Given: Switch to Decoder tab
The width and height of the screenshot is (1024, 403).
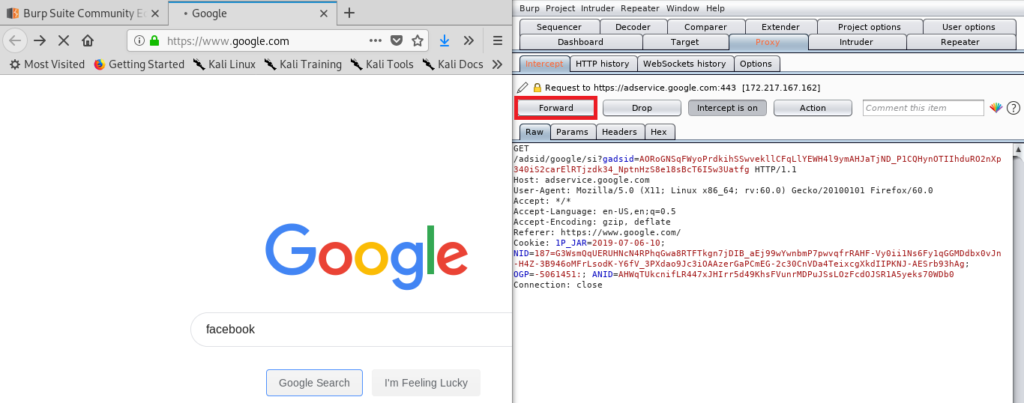Looking at the screenshot, I should (x=633, y=27).
